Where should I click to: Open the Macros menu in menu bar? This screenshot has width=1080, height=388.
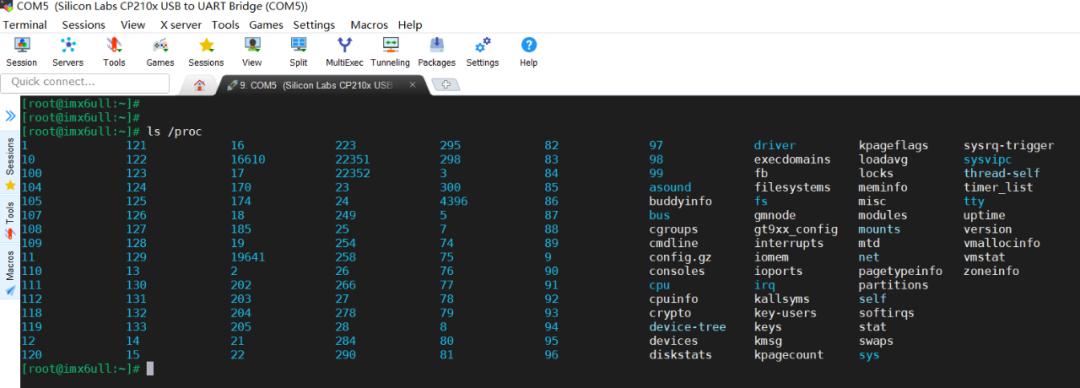369,25
